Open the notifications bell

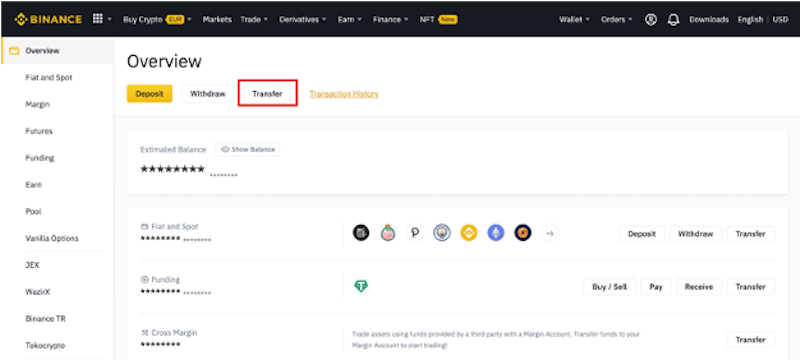coord(673,19)
